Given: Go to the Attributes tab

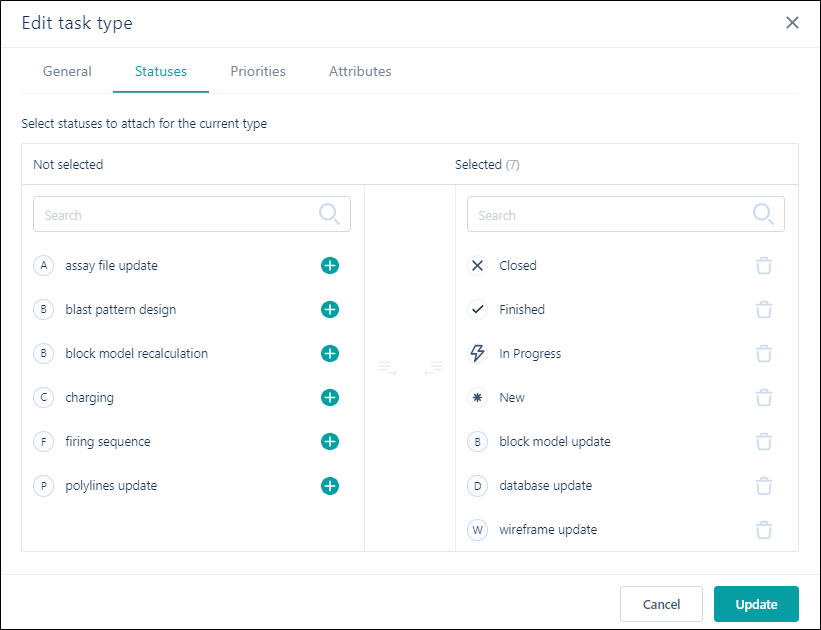Looking at the screenshot, I should [x=360, y=71].
